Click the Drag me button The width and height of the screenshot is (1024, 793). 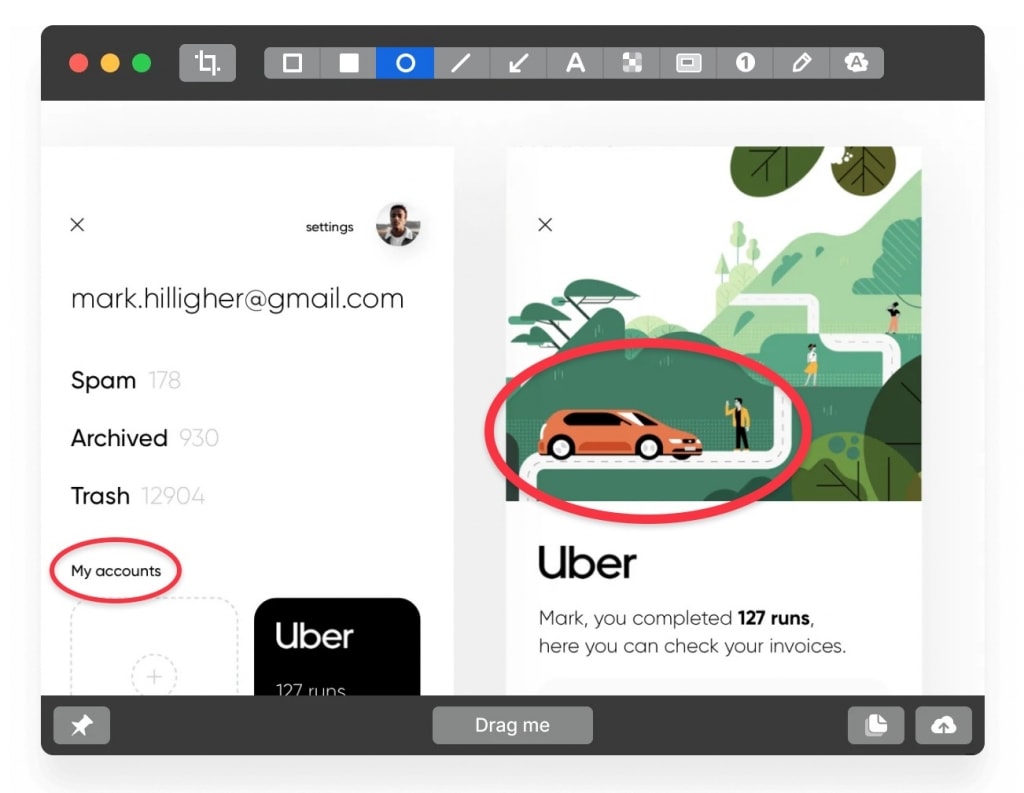pyautogui.click(x=513, y=725)
